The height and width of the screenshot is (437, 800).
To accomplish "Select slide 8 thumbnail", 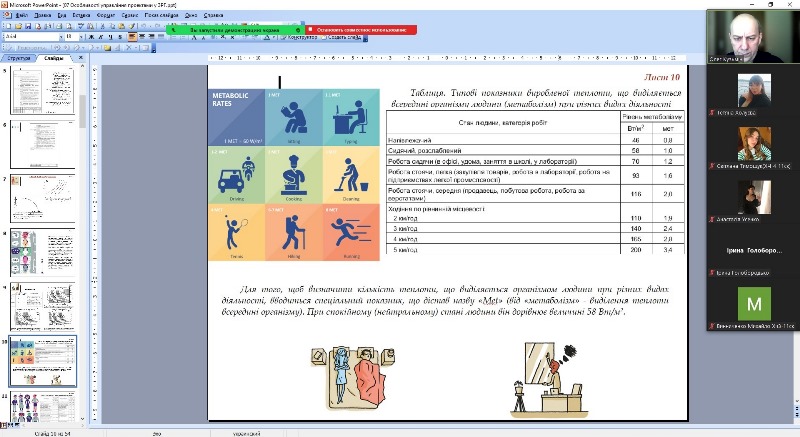I will tap(43, 253).
